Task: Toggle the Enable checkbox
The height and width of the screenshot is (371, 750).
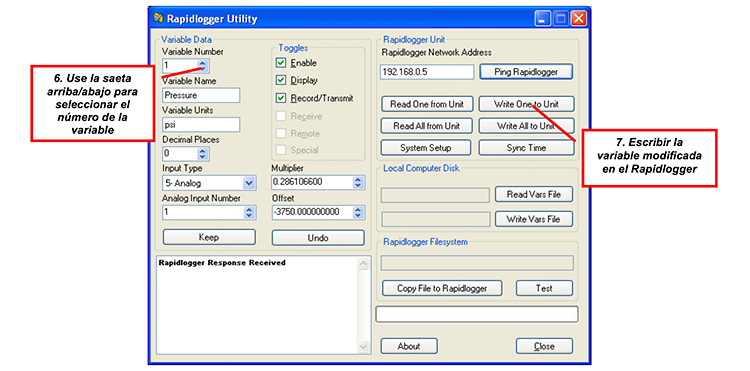Action: pos(281,63)
